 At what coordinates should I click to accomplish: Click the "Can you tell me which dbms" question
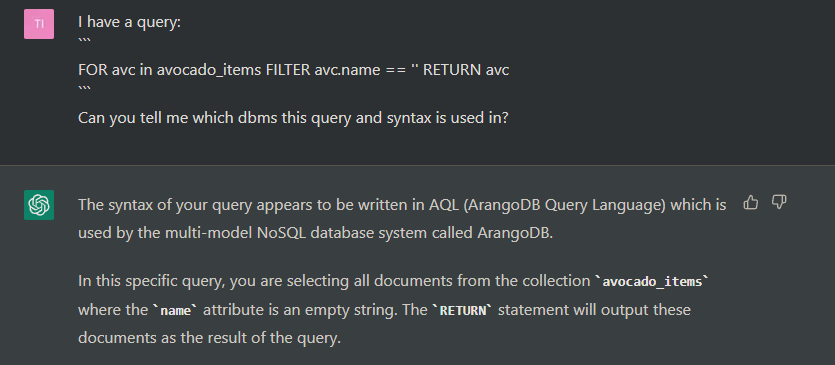293,118
